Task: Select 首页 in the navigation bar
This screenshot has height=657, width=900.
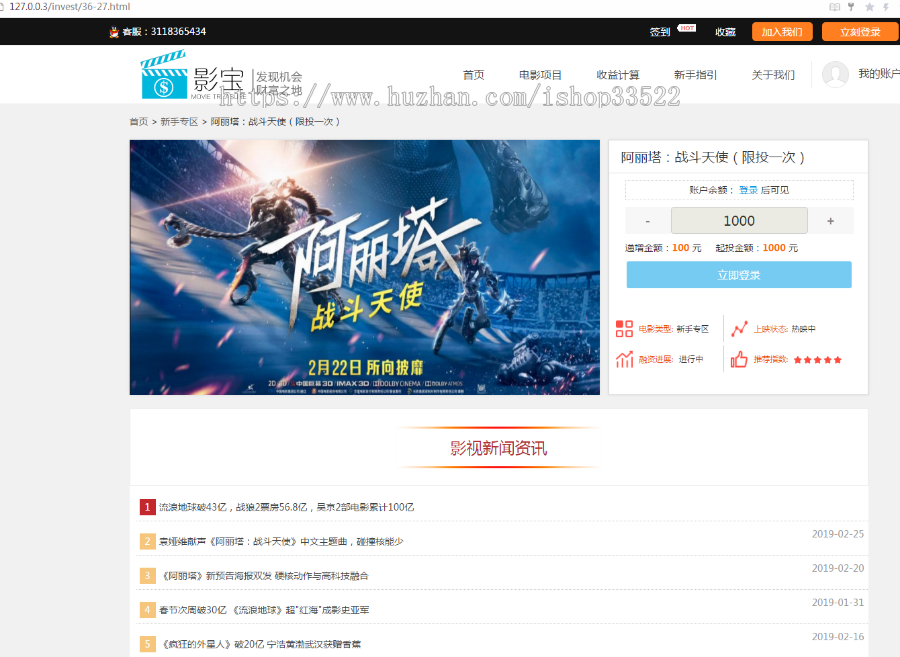Action: (473, 74)
